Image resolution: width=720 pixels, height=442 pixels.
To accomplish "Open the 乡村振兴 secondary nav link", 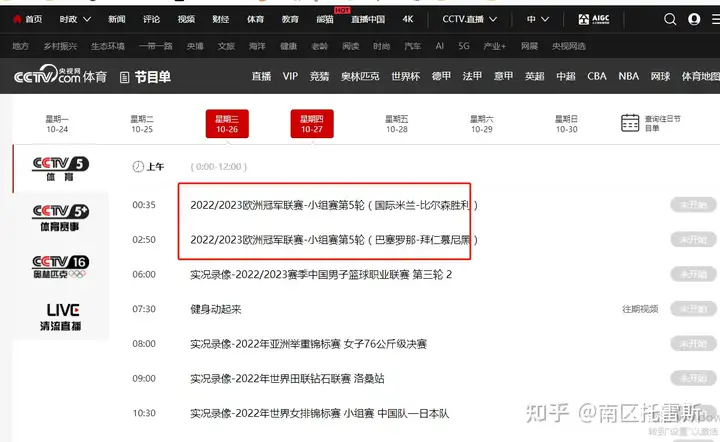I will (x=60, y=46).
